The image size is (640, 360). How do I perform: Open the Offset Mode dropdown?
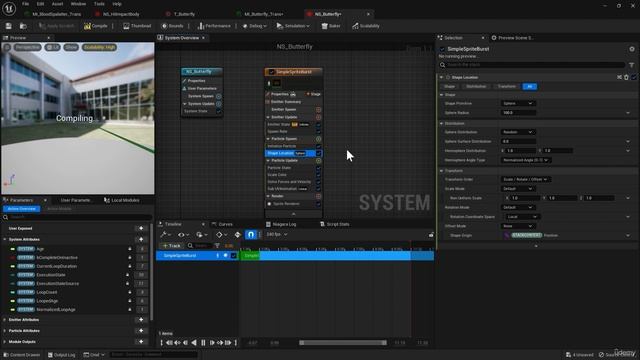tap(518, 226)
